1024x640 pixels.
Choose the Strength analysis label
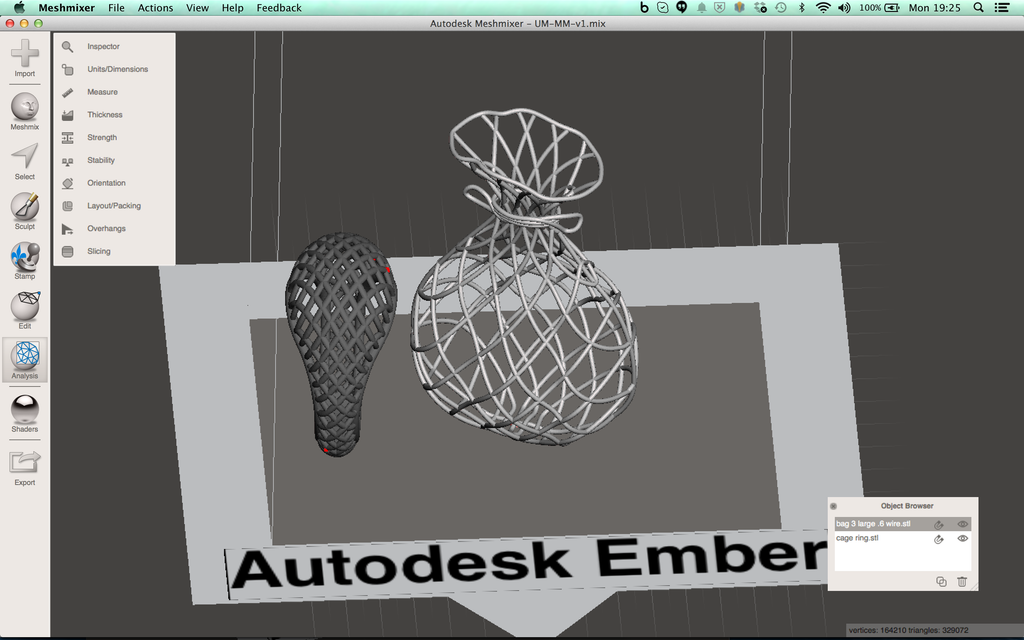[102, 138]
